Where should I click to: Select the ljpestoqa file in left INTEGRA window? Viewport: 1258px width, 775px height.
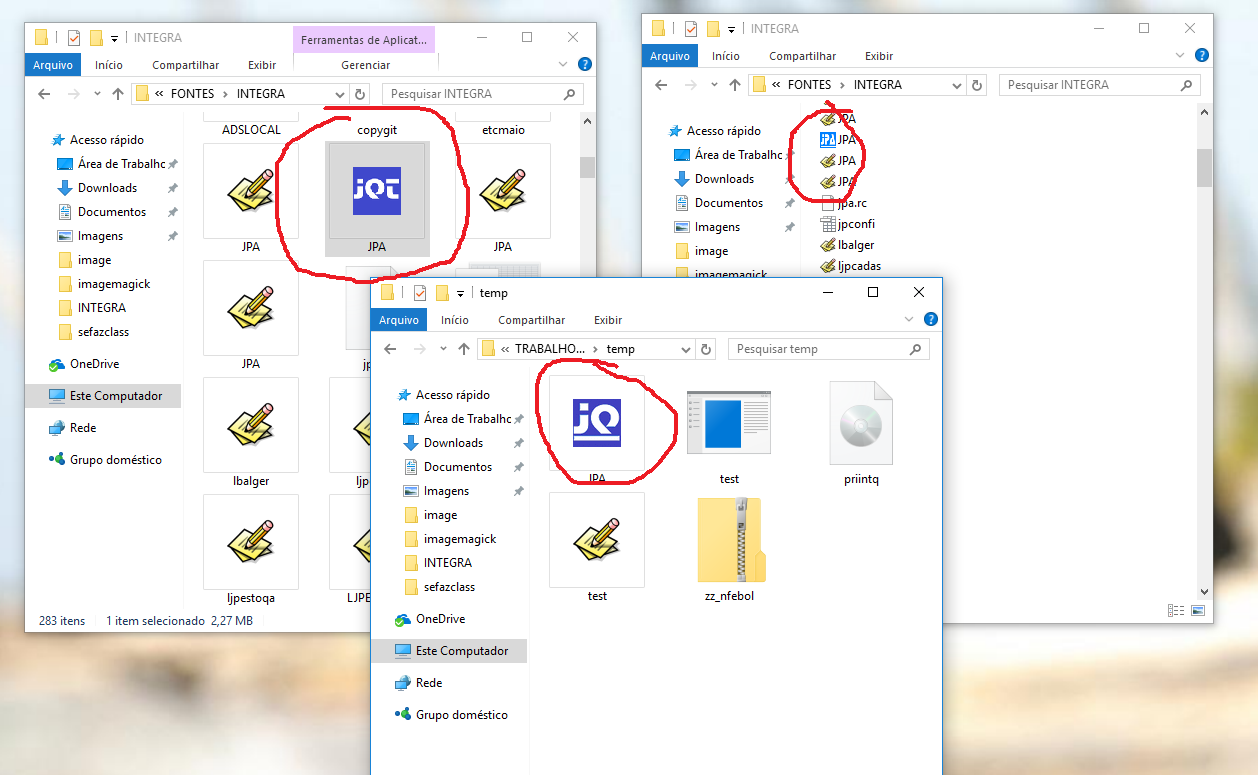(x=251, y=550)
